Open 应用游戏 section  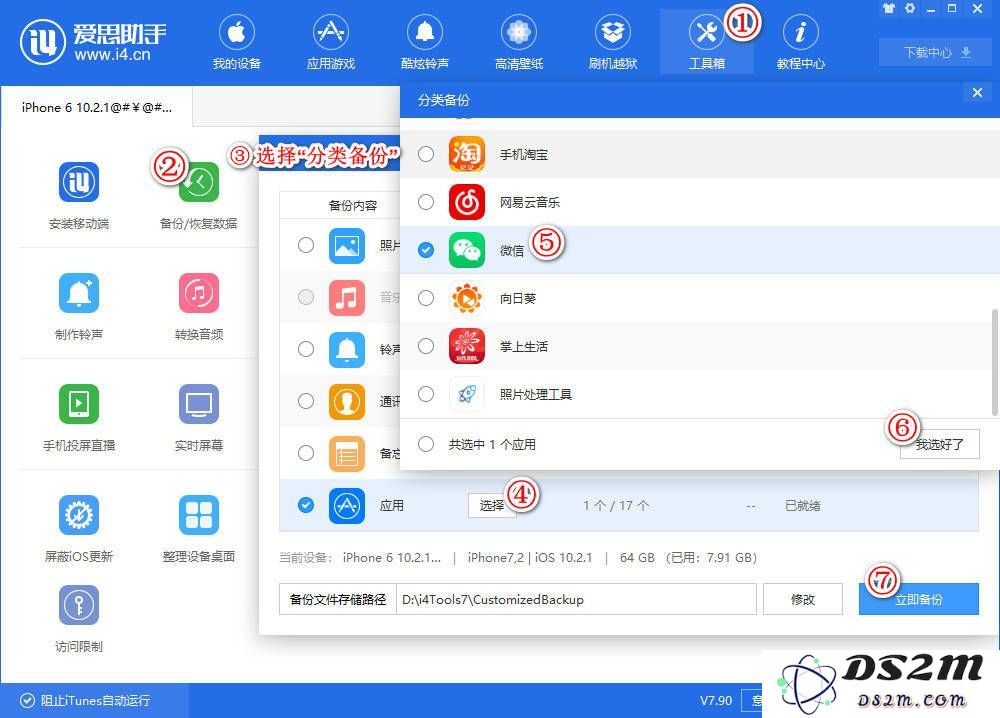tap(330, 42)
